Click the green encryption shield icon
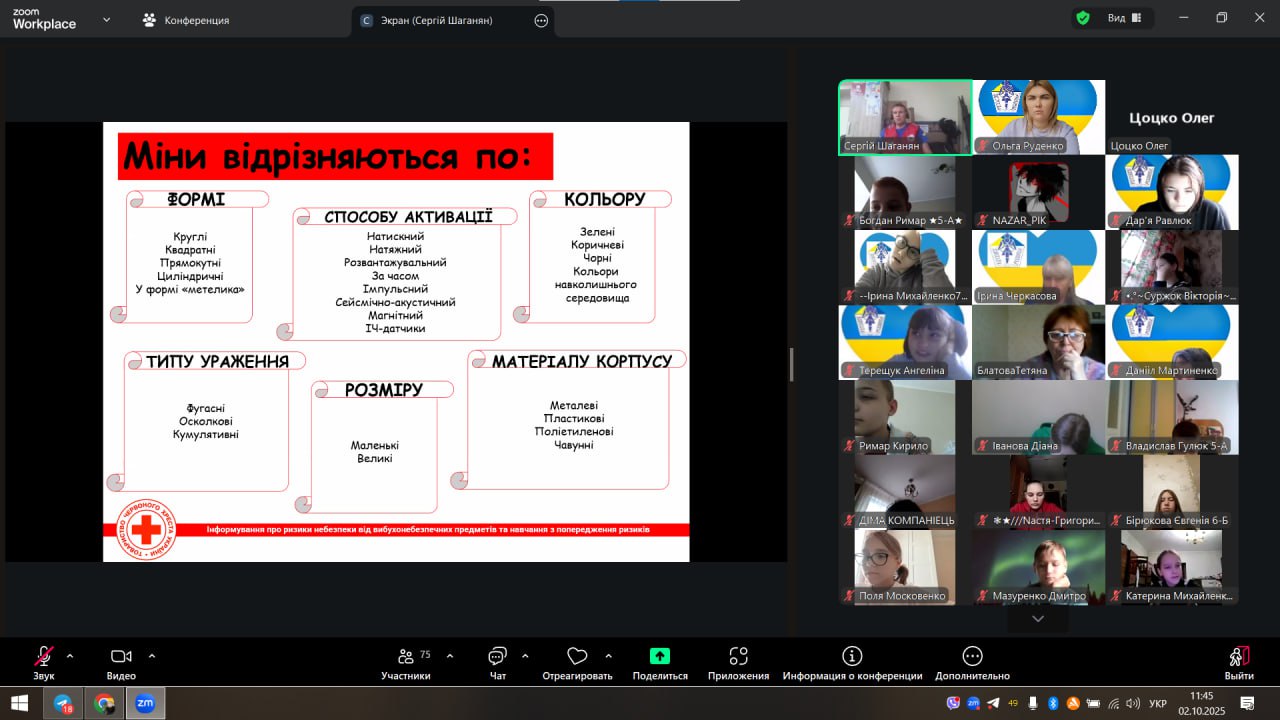This screenshot has width=1280, height=720. tap(1083, 18)
